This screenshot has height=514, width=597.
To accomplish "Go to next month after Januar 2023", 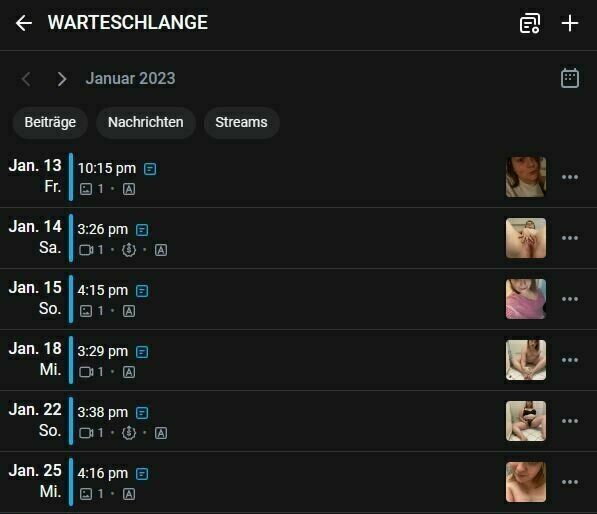I will pyautogui.click(x=62, y=79).
